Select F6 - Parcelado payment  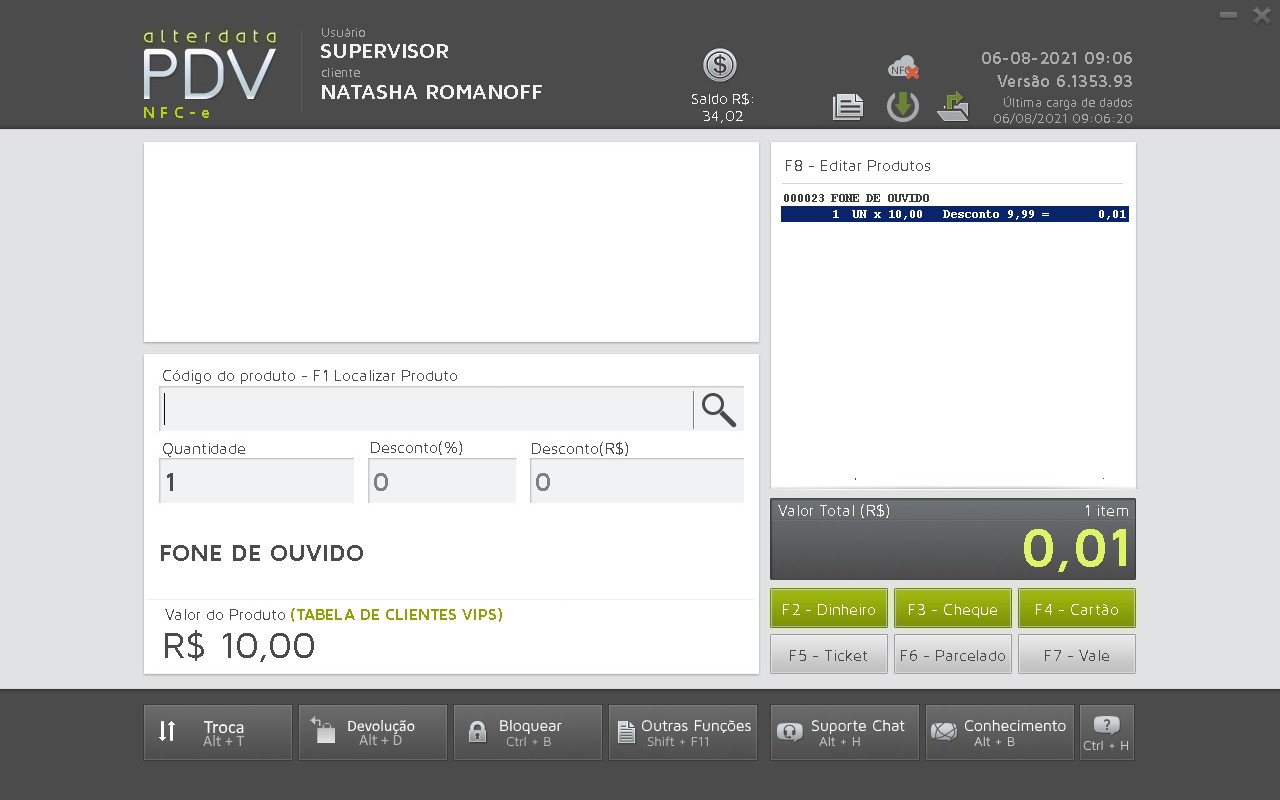click(x=953, y=655)
